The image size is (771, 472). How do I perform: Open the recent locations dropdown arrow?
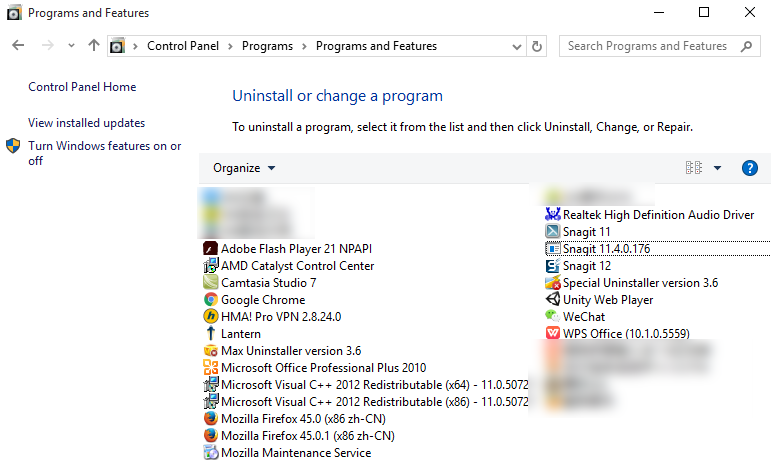pos(71,46)
